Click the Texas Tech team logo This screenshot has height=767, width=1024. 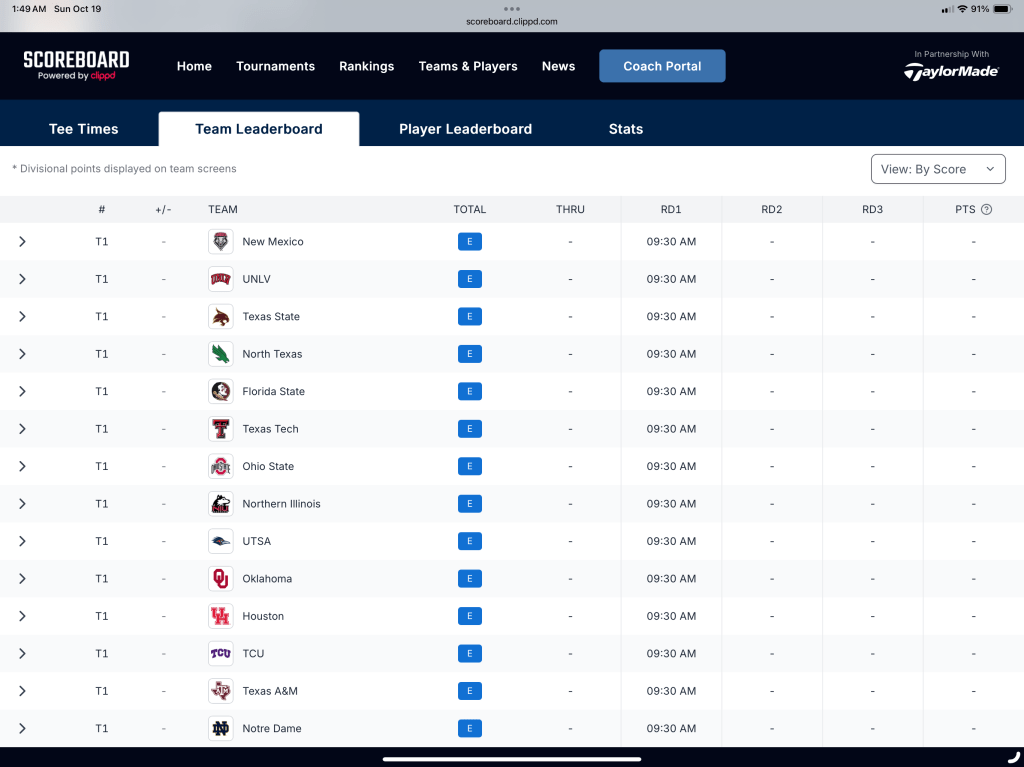click(x=221, y=429)
